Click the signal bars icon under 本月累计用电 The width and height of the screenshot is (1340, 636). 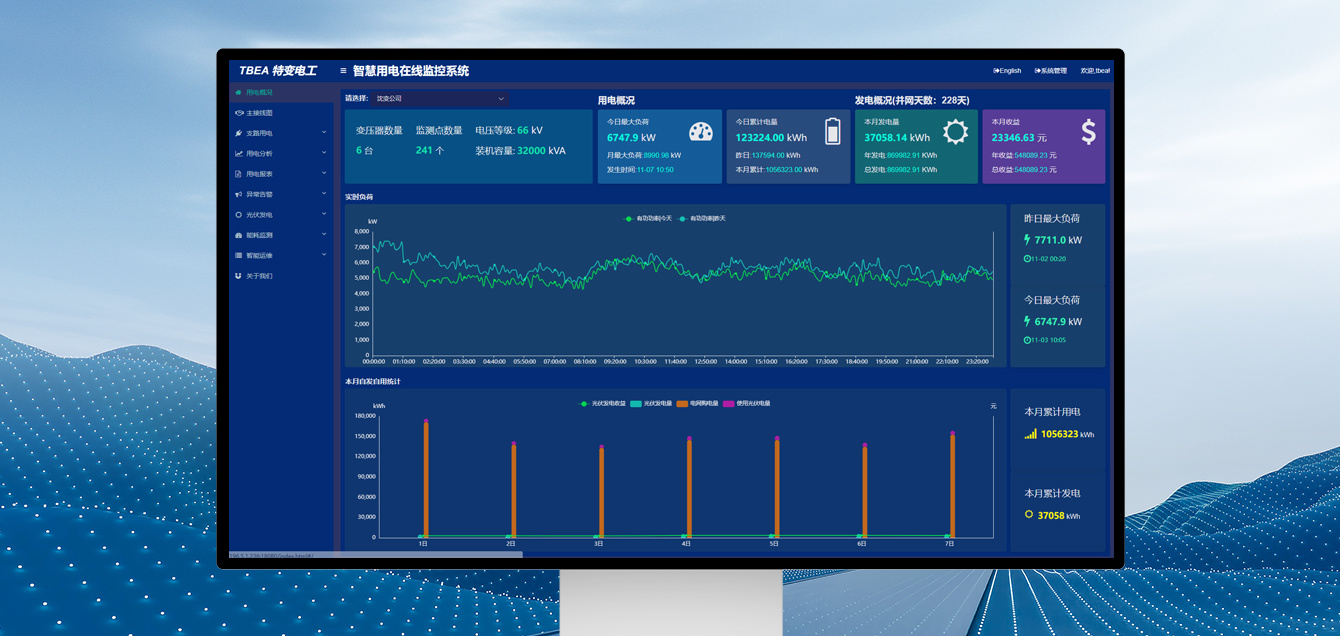(x=1030, y=434)
